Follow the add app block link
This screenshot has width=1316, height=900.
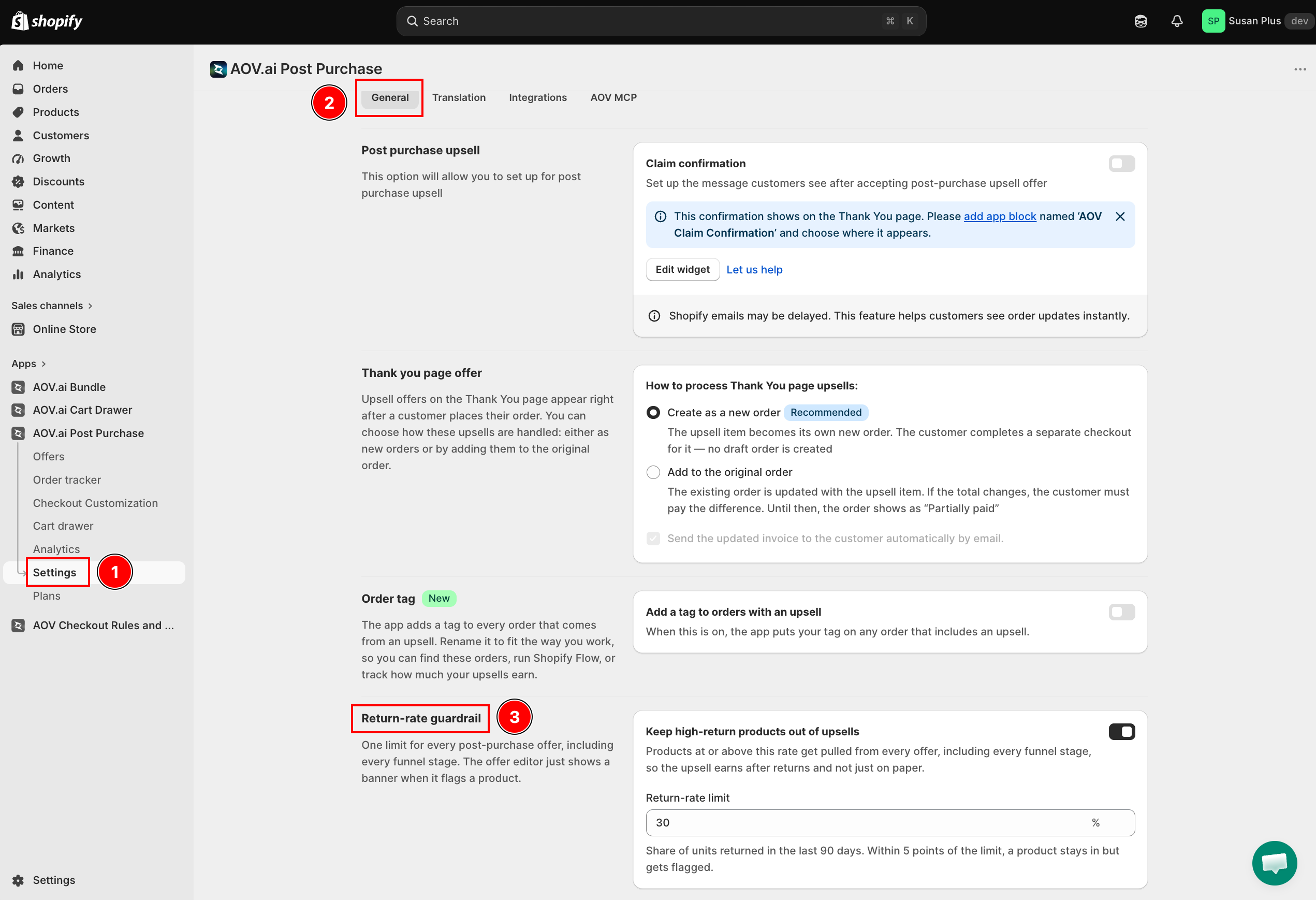coord(1000,216)
